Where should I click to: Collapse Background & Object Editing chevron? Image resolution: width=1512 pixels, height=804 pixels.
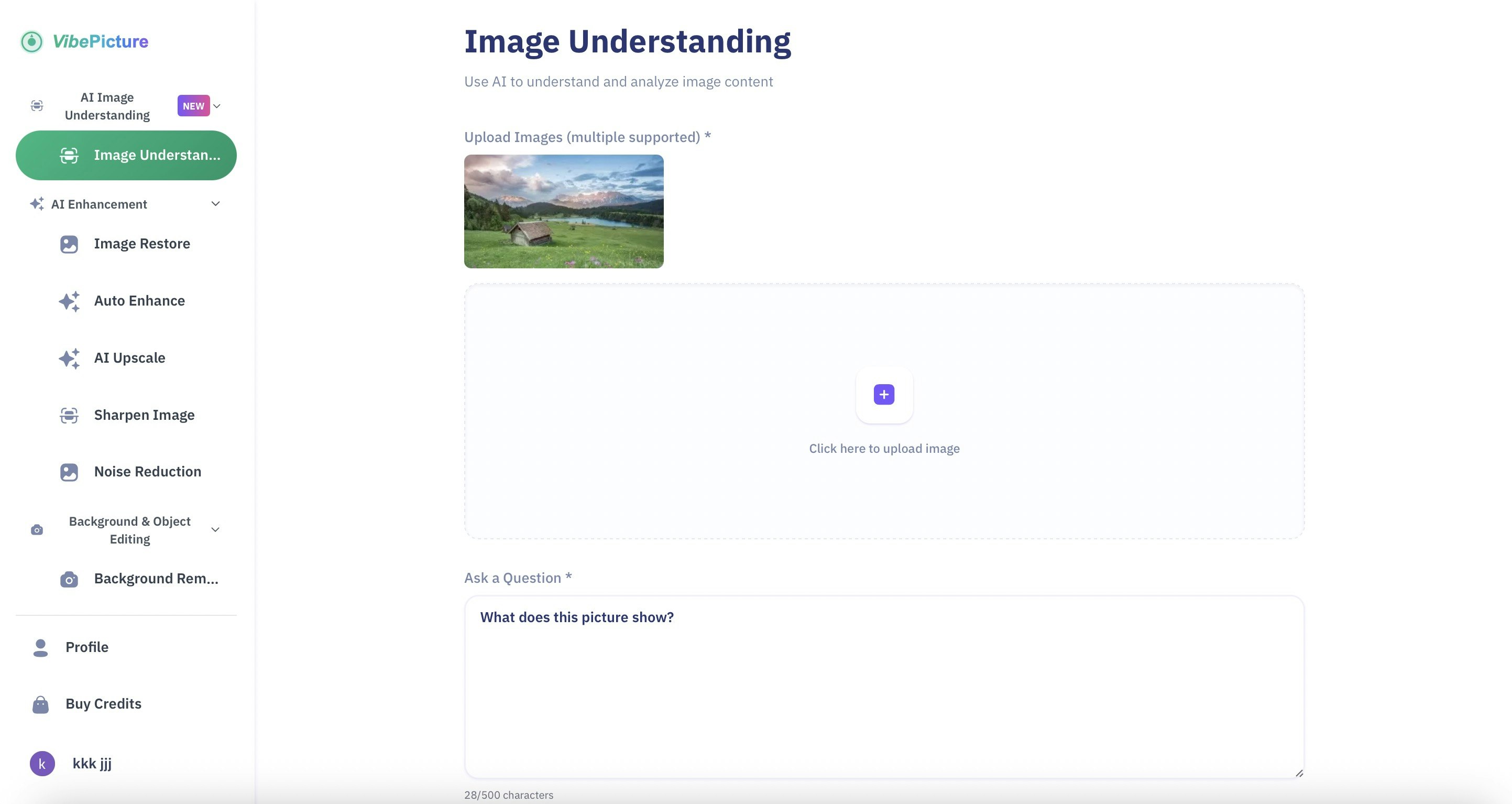pos(215,530)
